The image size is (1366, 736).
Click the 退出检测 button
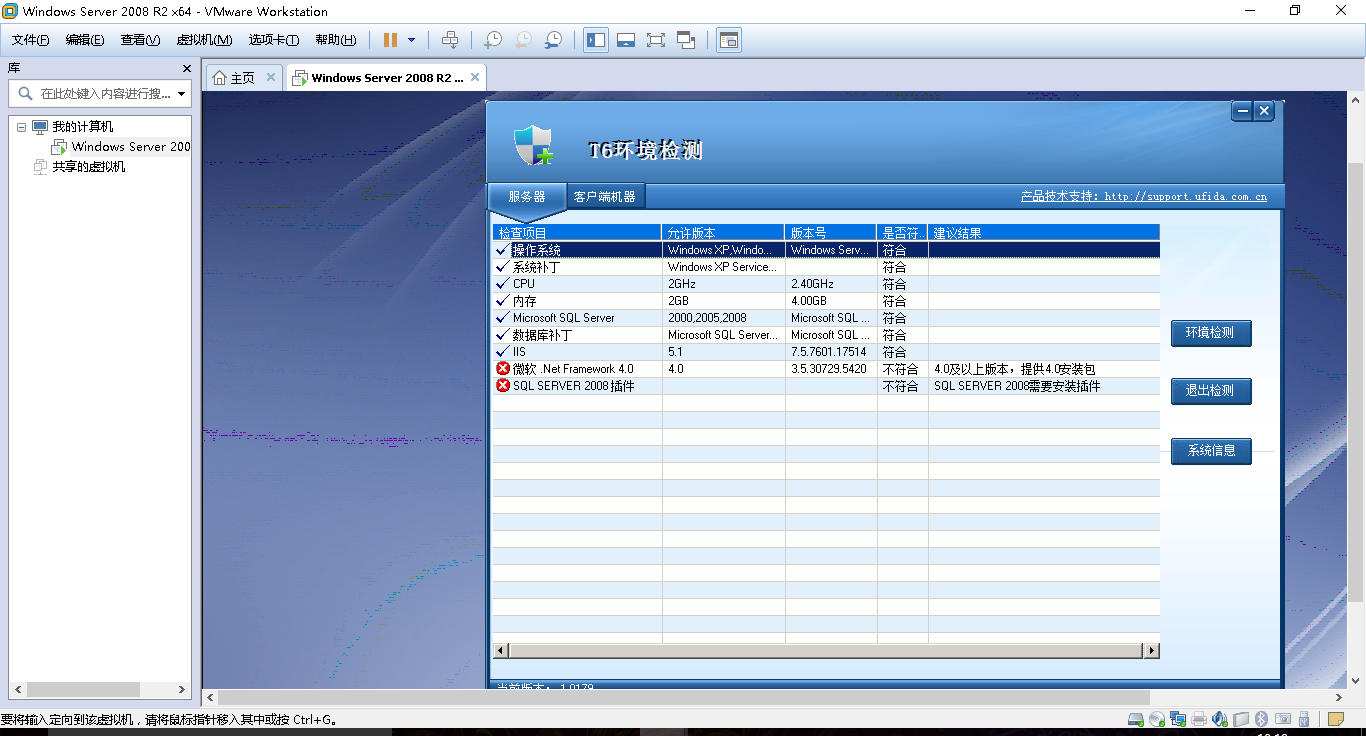(1211, 391)
